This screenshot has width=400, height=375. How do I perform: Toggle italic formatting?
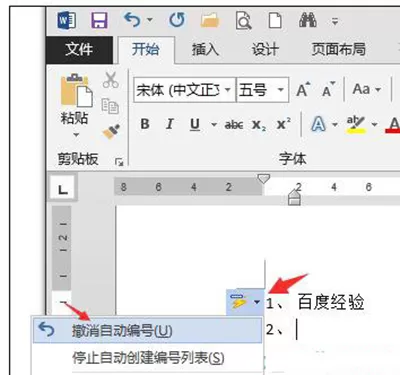(x=170, y=124)
